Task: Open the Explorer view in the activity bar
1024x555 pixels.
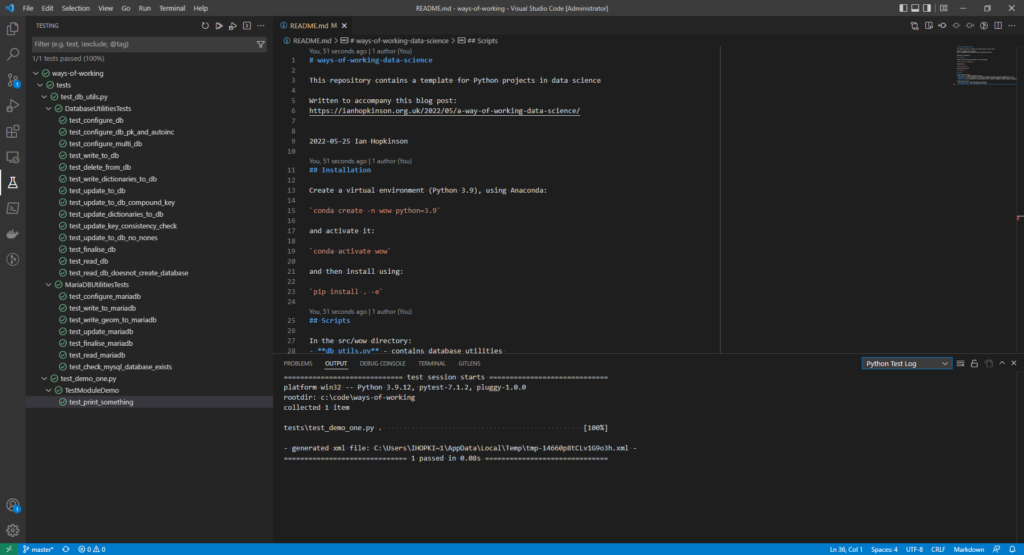Action: 12,29
